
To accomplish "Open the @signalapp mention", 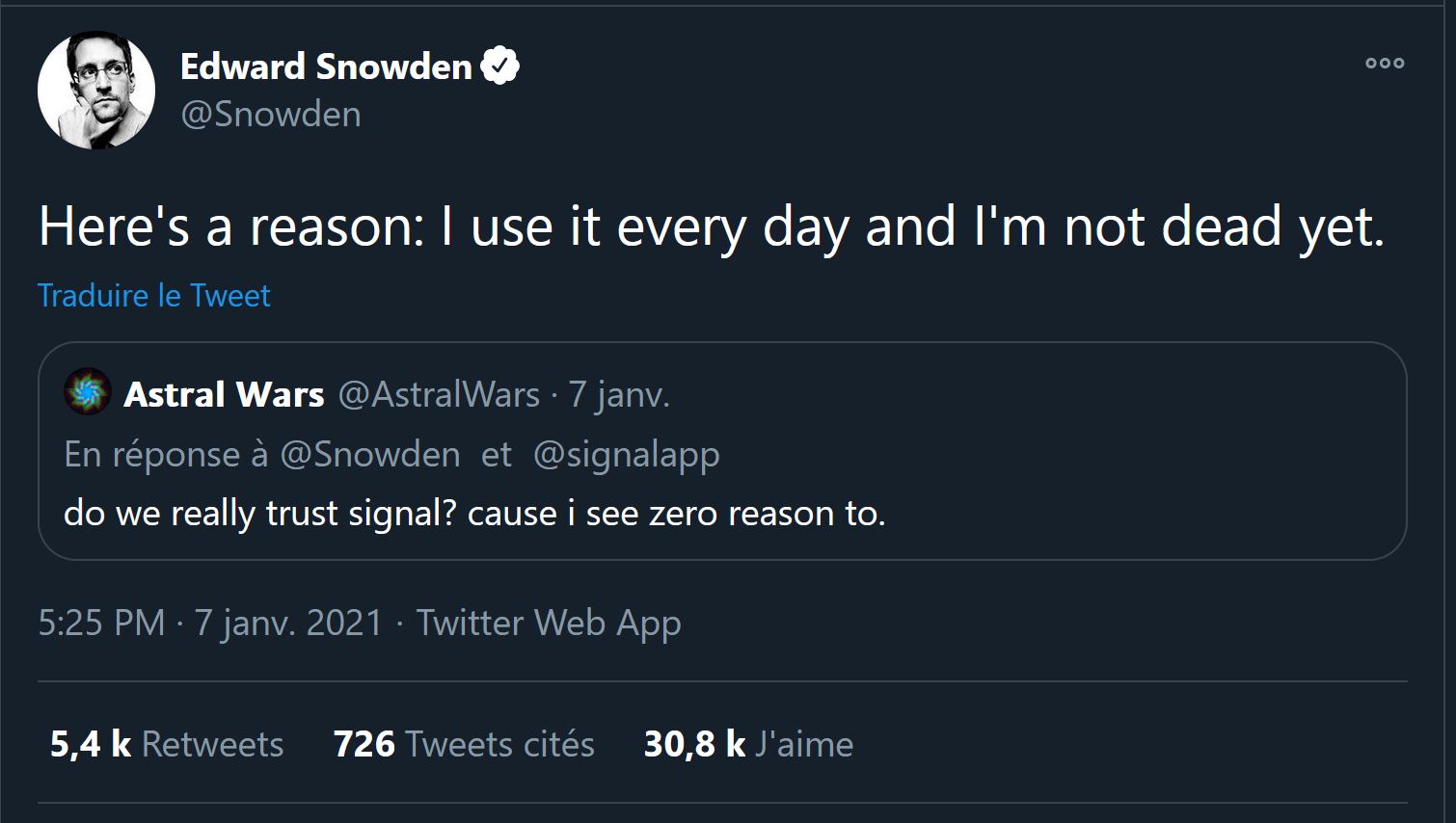I will [626, 454].
